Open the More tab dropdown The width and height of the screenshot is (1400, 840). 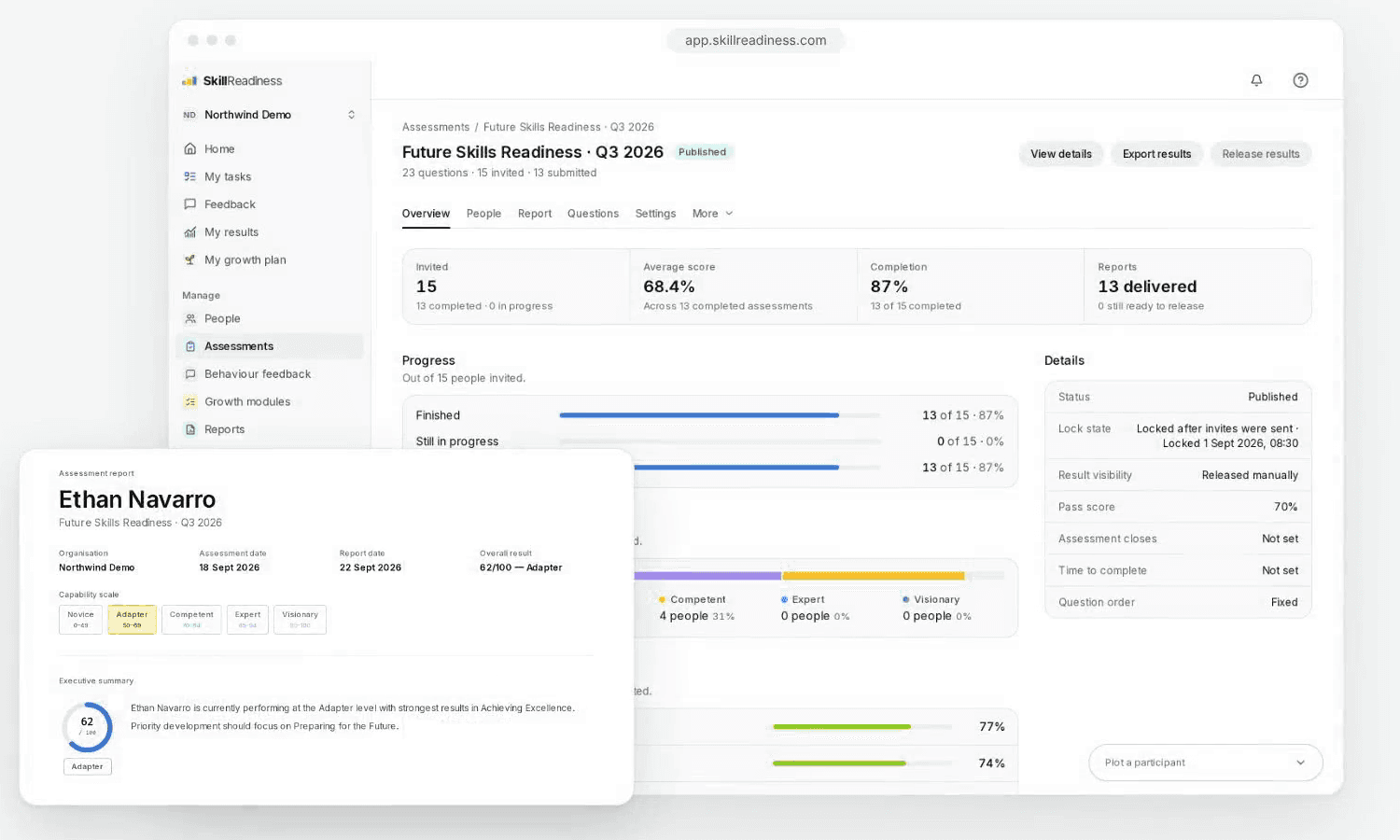(x=713, y=214)
